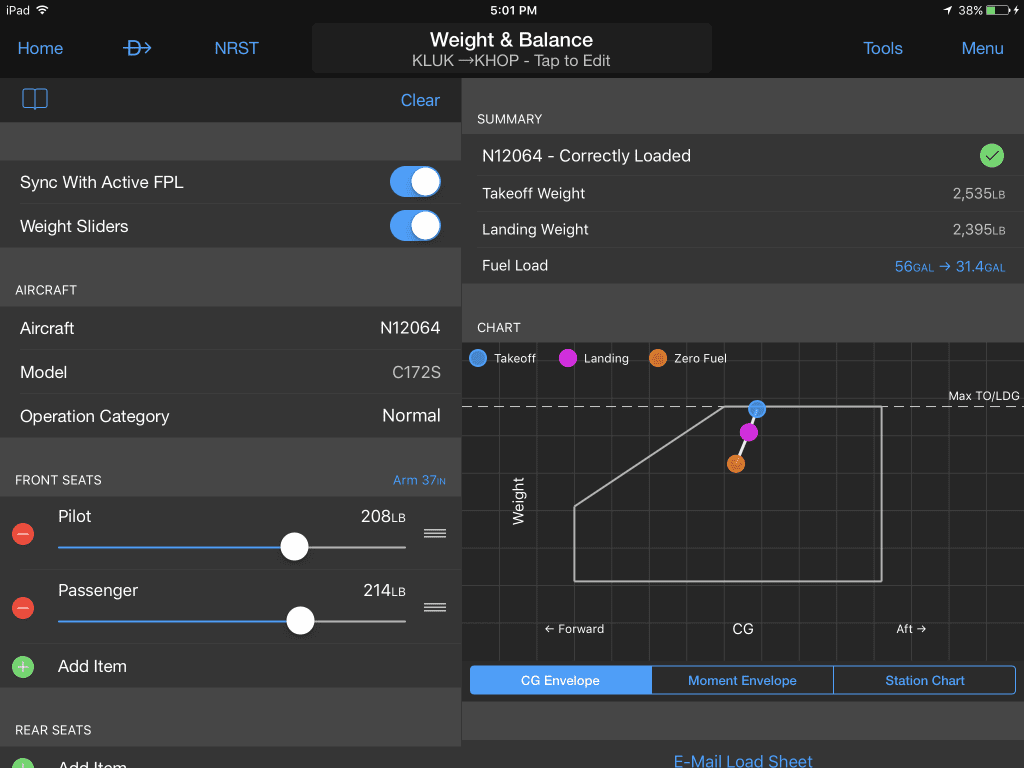
Task: Change the Operation Category from Normal
Action: point(230,416)
